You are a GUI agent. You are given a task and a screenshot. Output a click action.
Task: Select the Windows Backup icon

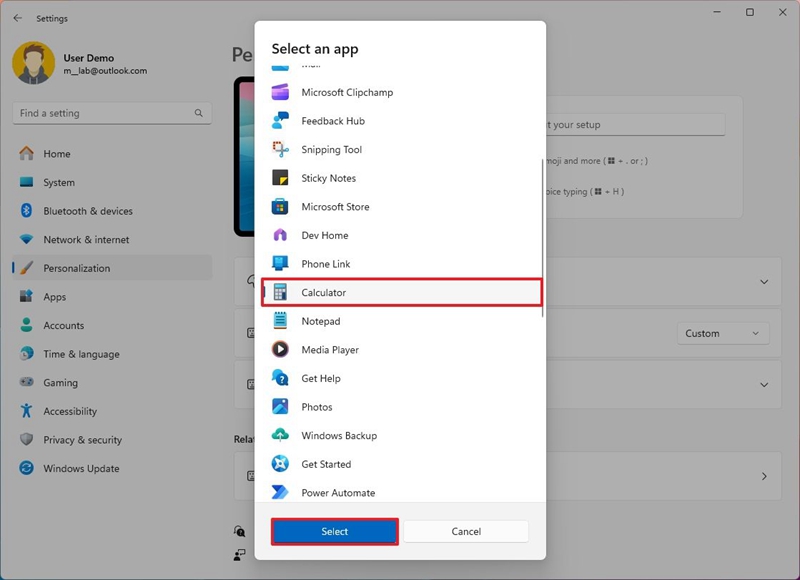click(280, 435)
